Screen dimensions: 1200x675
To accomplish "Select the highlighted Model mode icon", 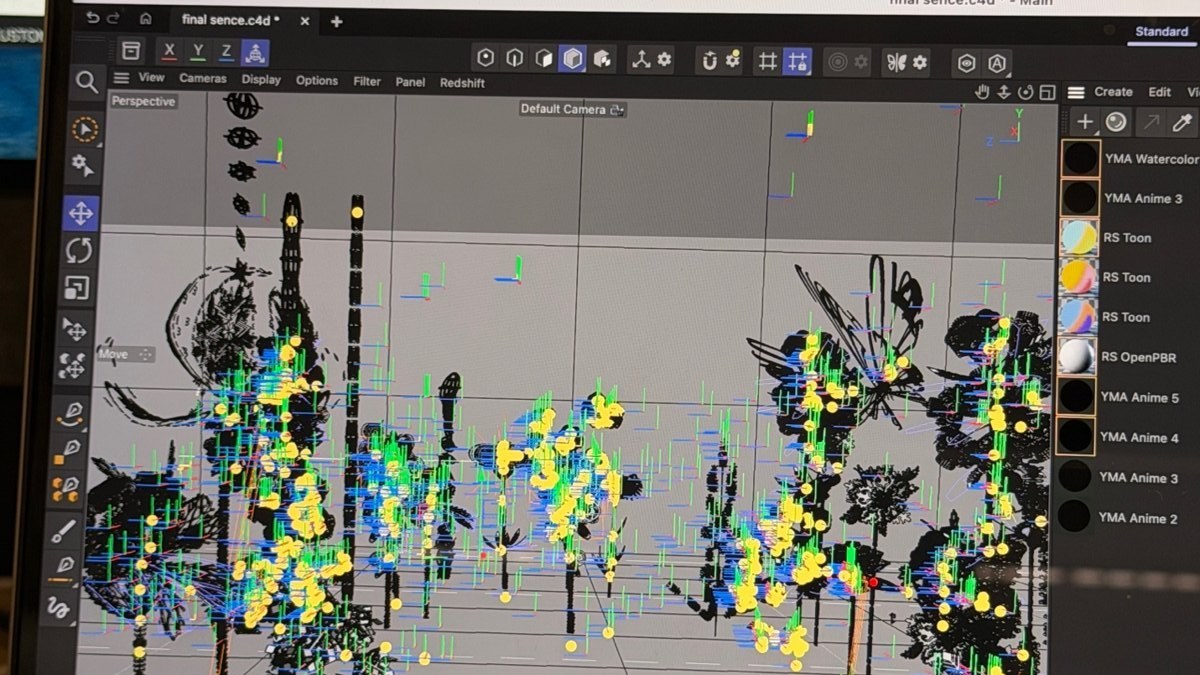I will click(572, 59).
